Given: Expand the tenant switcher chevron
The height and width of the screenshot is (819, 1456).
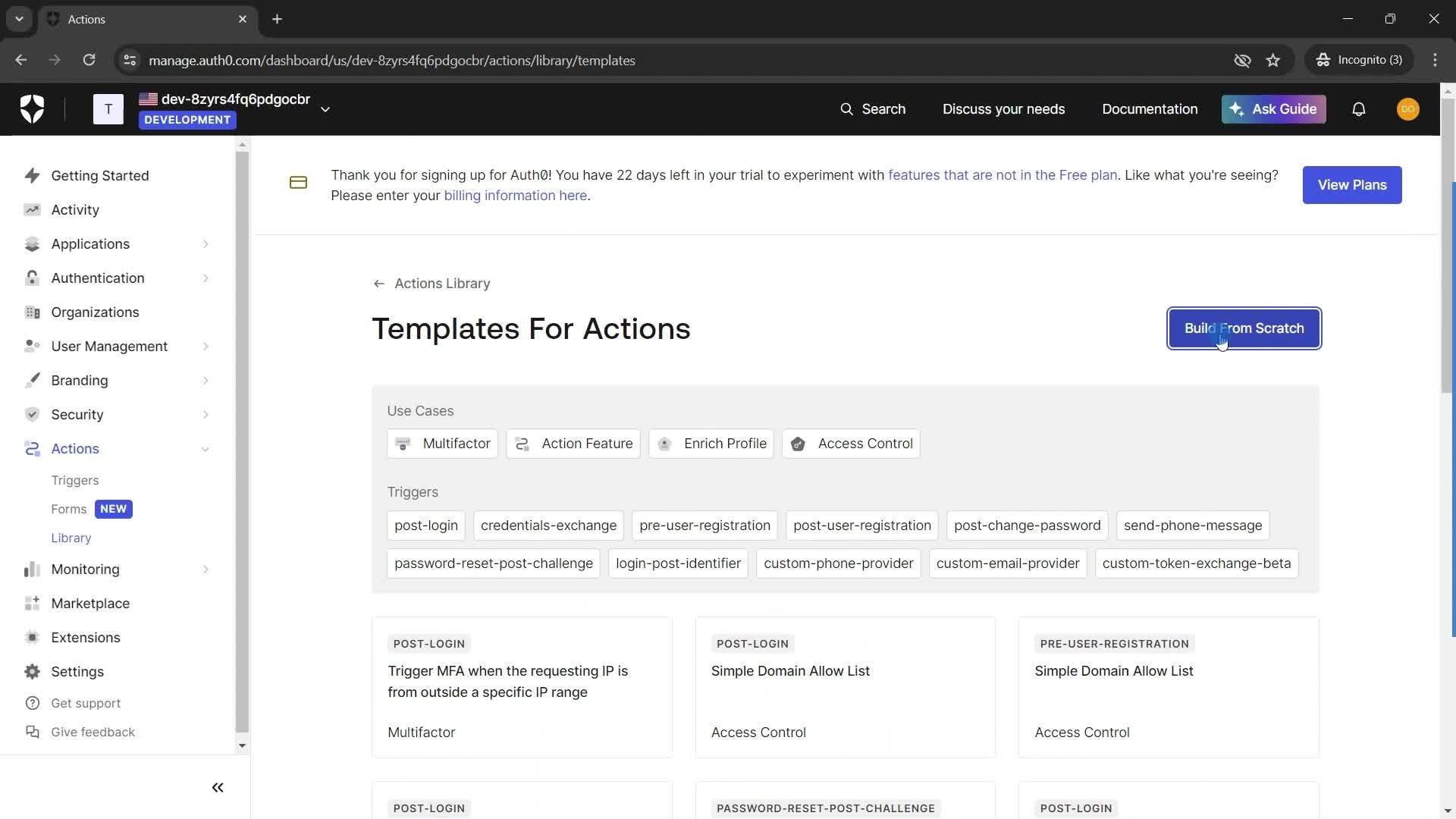Looking at the screenshot, I should pos(325,109).
